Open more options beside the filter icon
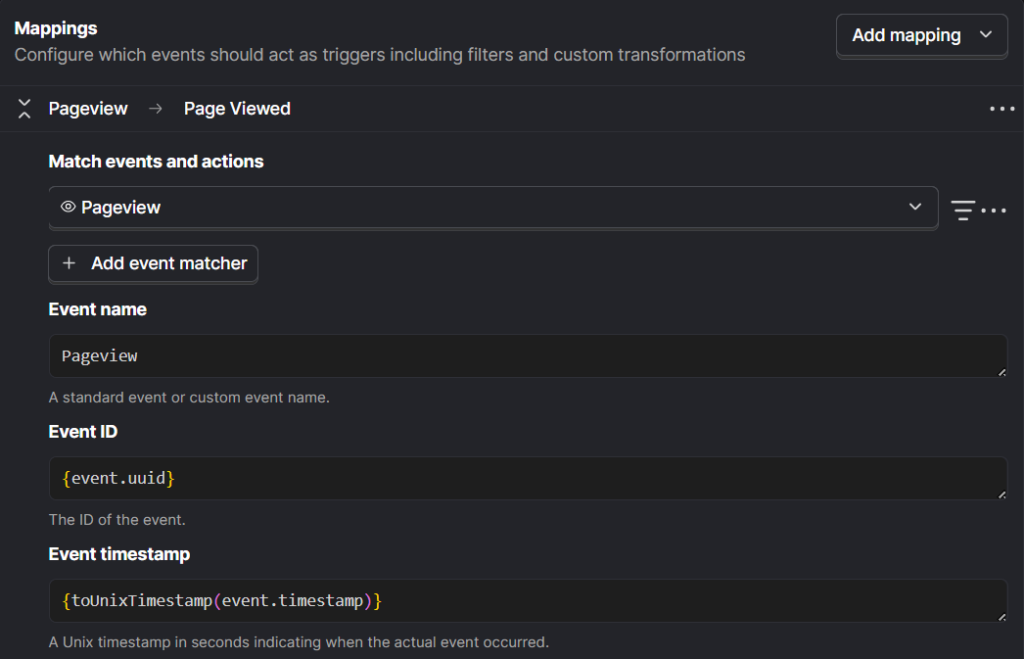This screenshot has width=1024, height=659. [x=993, y=210]
